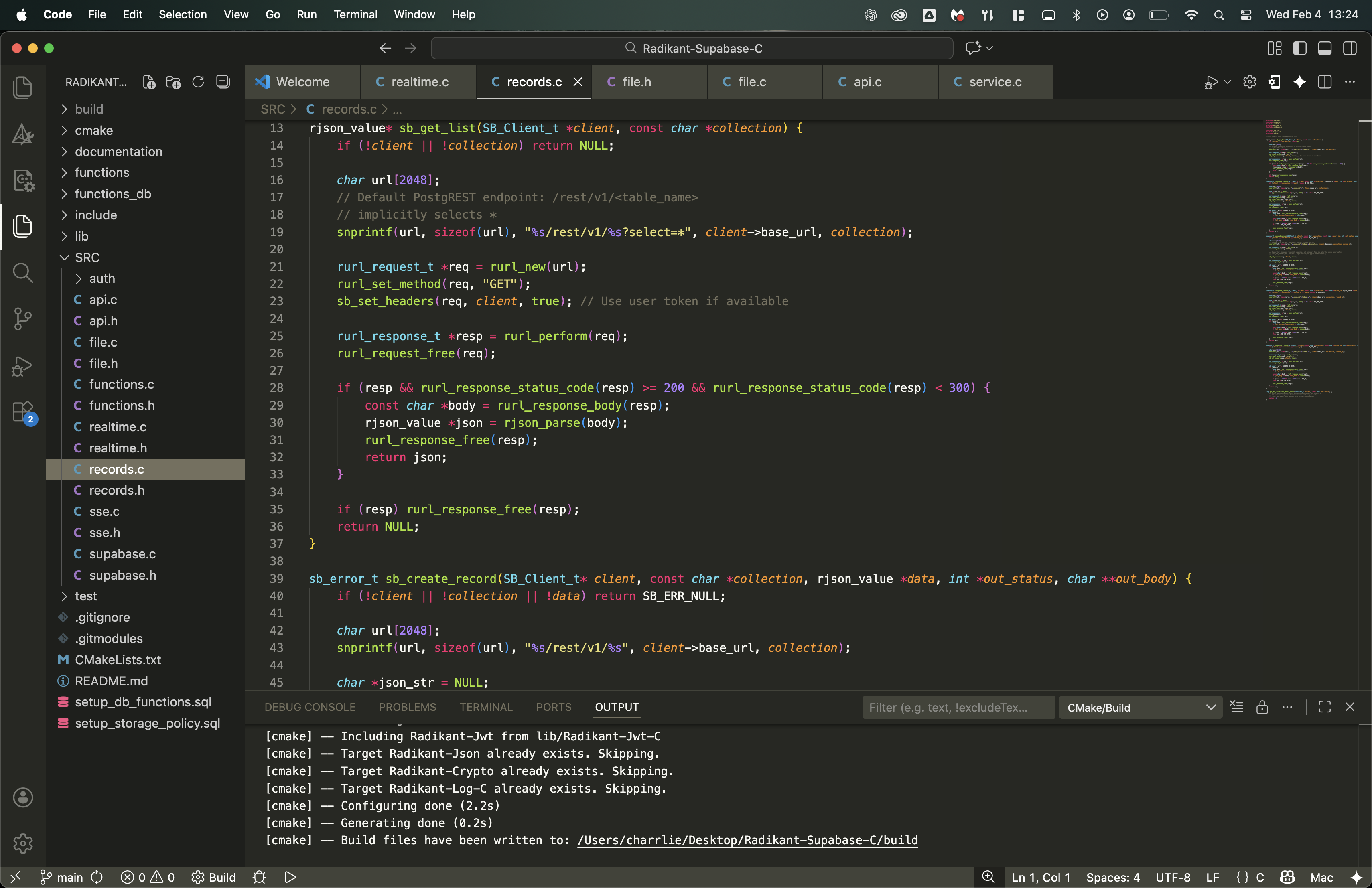Switch to the service.c editor tab

point(996,82)
